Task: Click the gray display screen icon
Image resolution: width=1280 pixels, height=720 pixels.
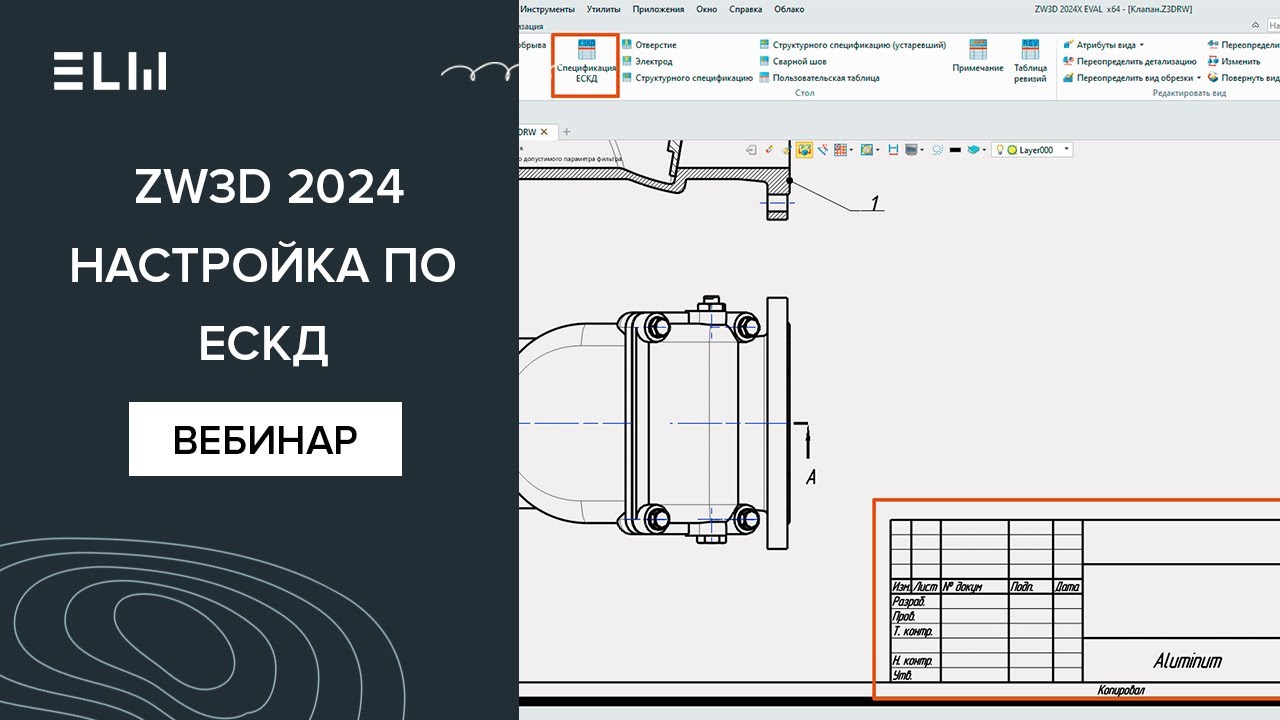Action: [912, 150]
